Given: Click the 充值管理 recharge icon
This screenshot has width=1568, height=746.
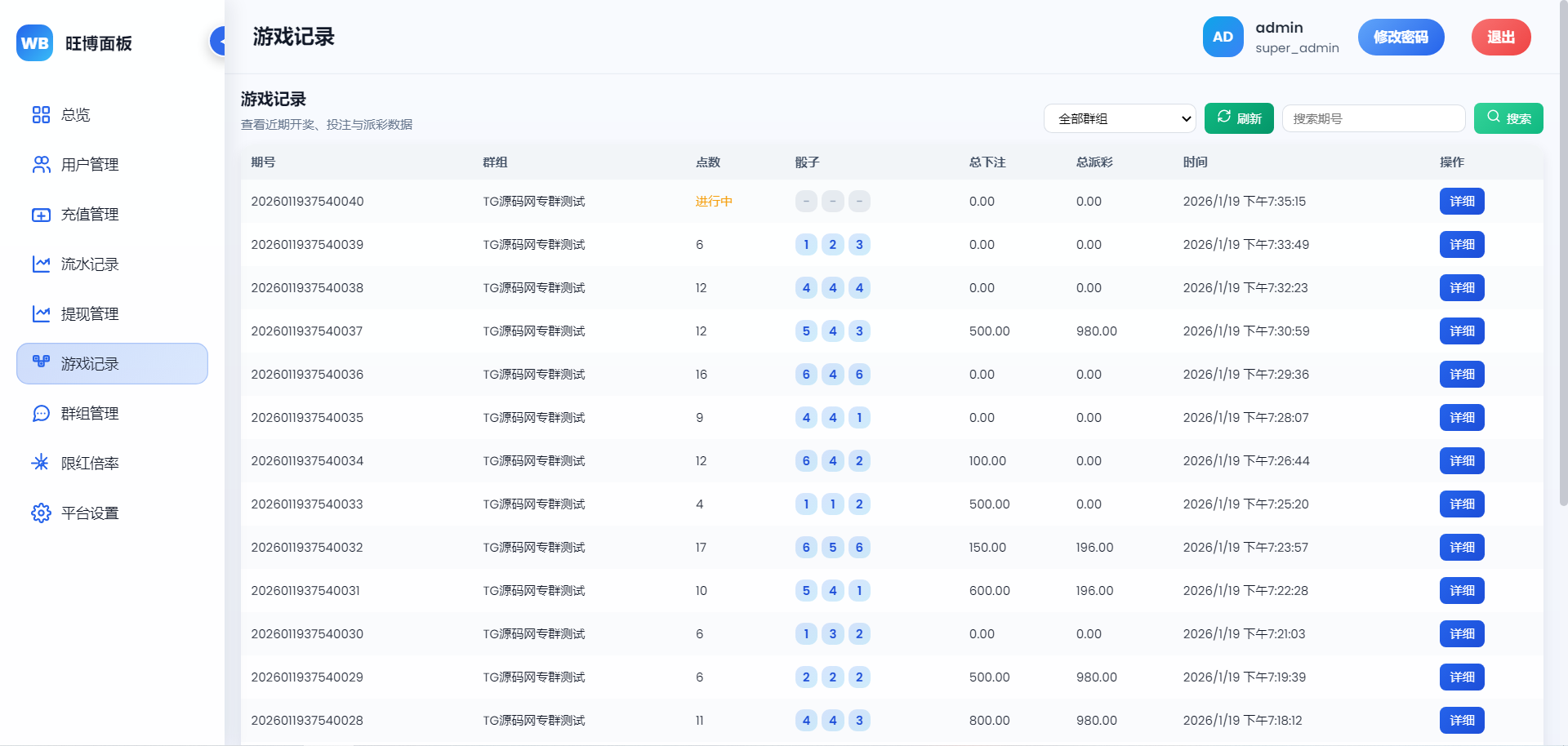Looking at the screenshot, I should click(x=41, y=215).
